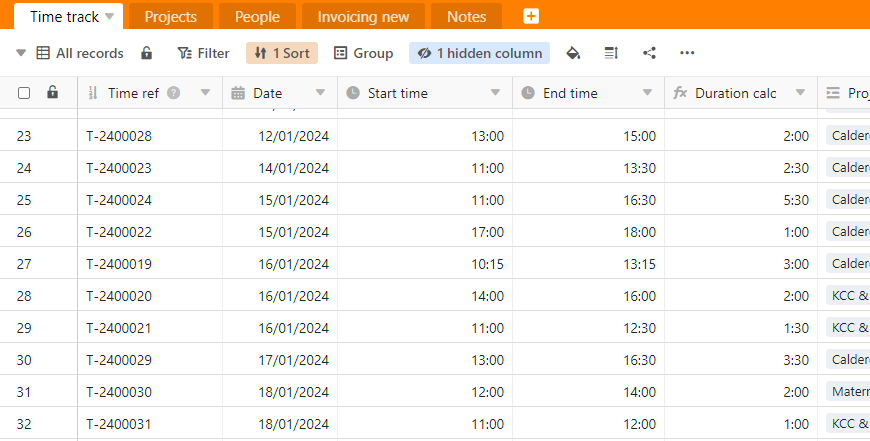Click the 12:00 start time in row 31
Viewport: 870px width, 441px height.
pos(425,392)
